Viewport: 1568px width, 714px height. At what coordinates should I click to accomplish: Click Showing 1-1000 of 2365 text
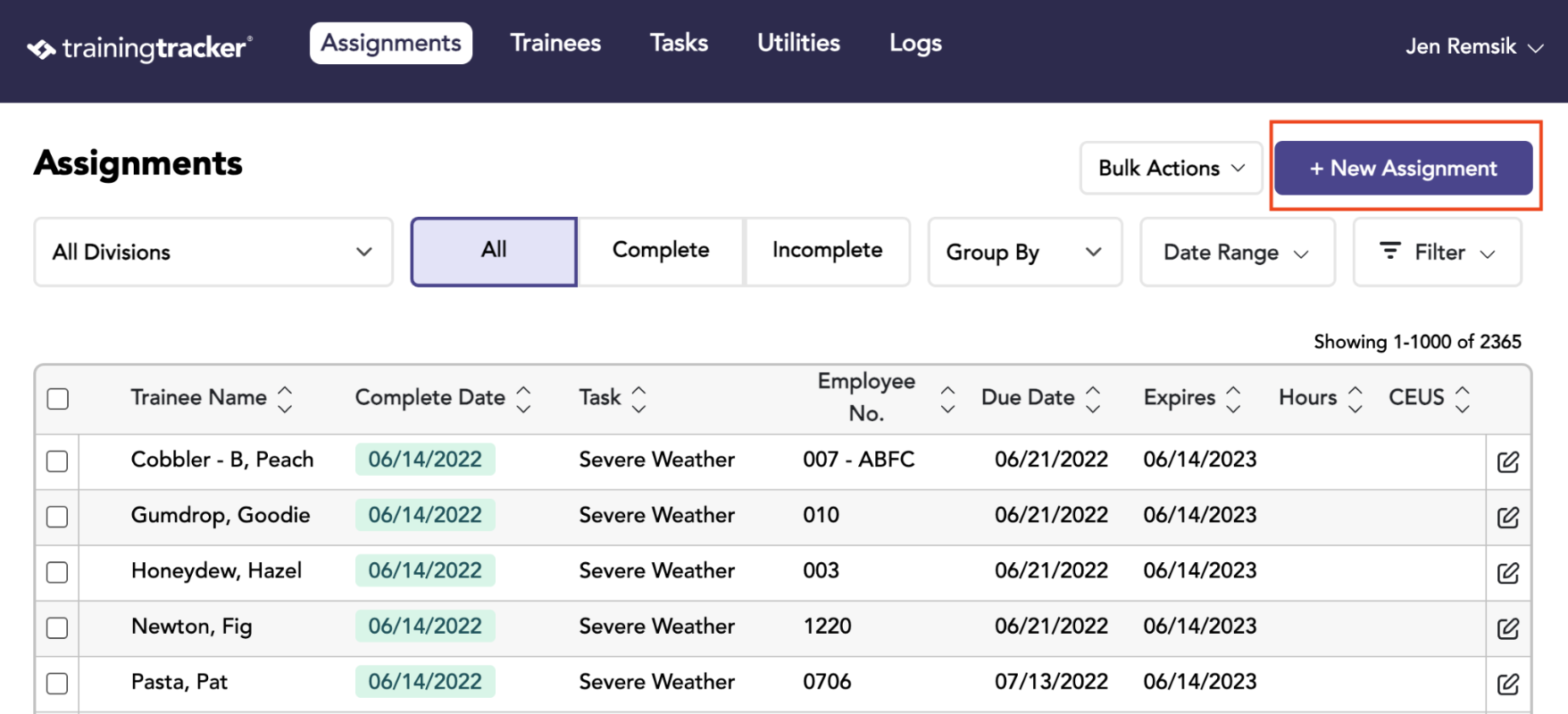click(1417, 342)
